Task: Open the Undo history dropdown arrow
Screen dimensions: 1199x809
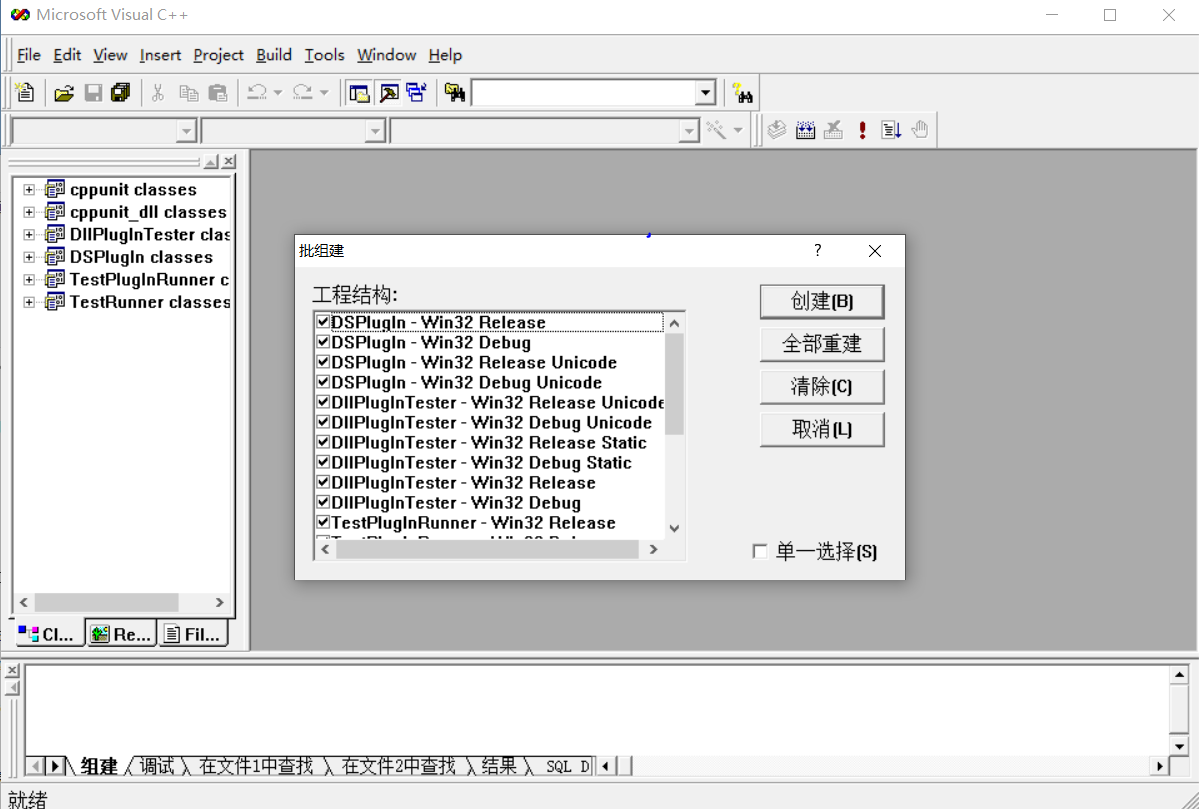Action: (278, 93)
